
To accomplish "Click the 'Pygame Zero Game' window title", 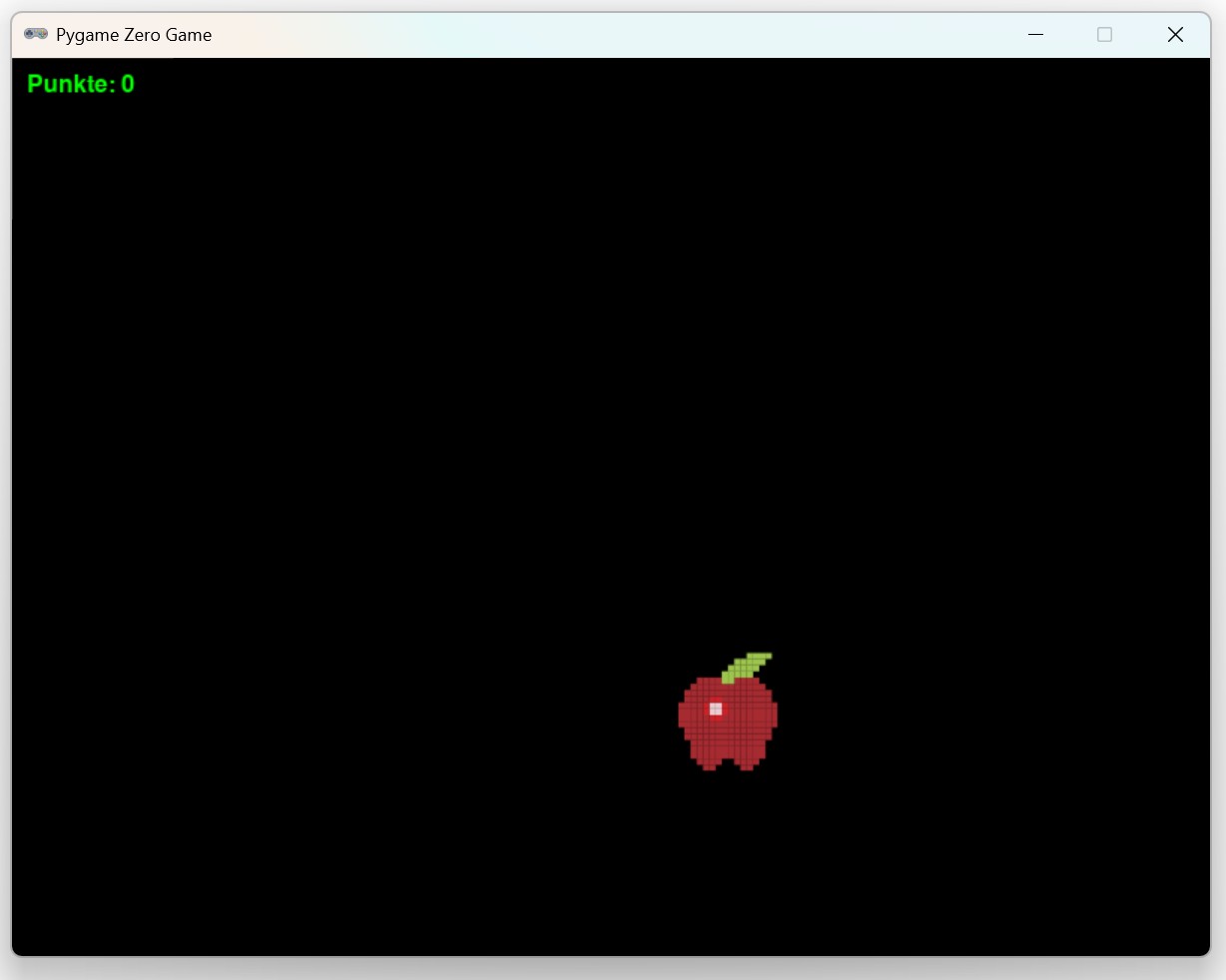I will (134, 35).
